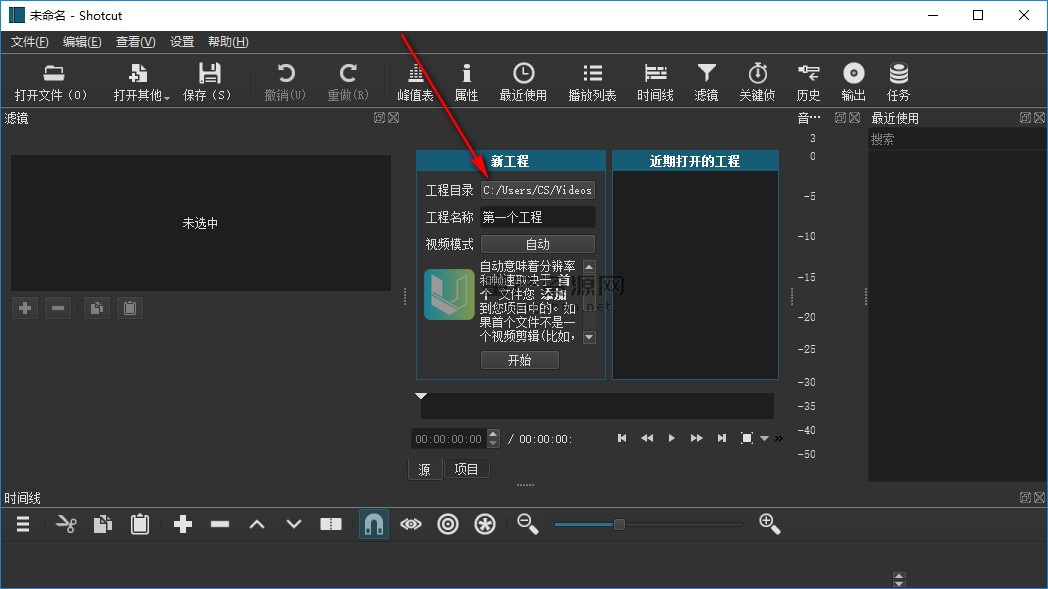Click the current timecode field
Image resolution: width=1048 pixels, height=589 pixels.
coord(449,439)
